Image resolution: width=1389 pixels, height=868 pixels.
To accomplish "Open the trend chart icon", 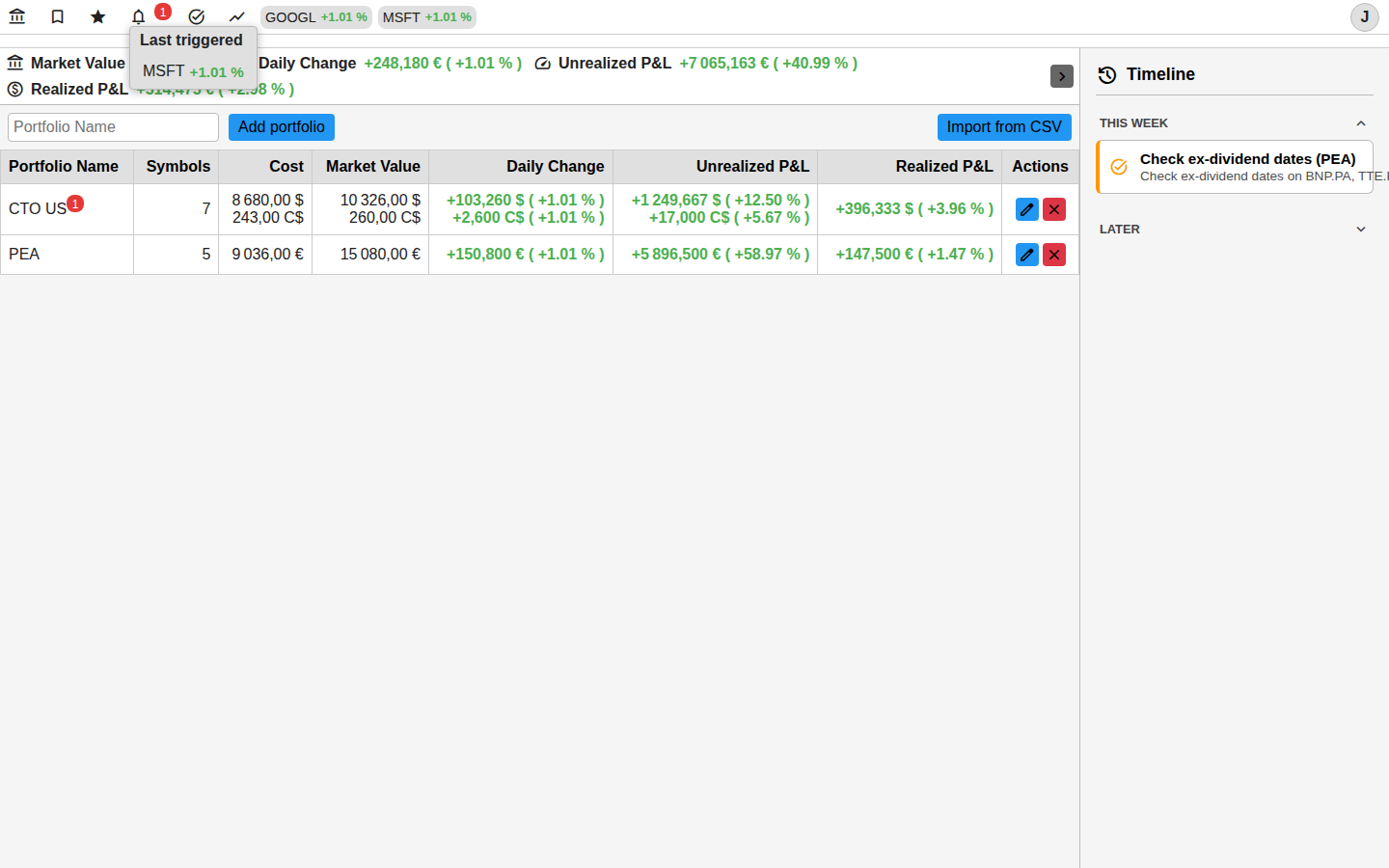I will [237, 16].
